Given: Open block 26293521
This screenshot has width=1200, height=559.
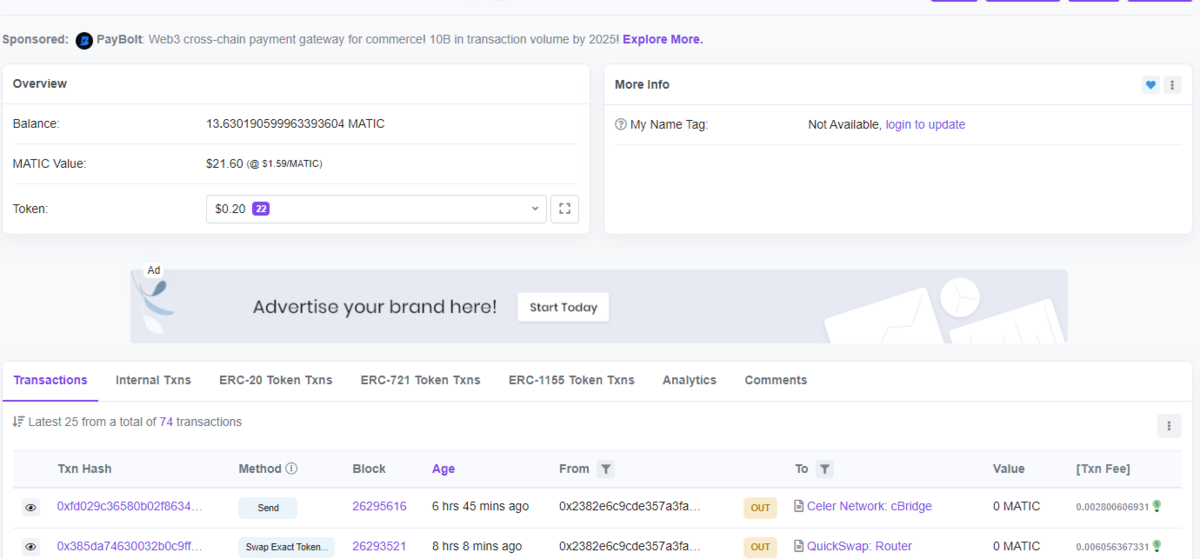Looking at the screenshot, I should (379, 546).
